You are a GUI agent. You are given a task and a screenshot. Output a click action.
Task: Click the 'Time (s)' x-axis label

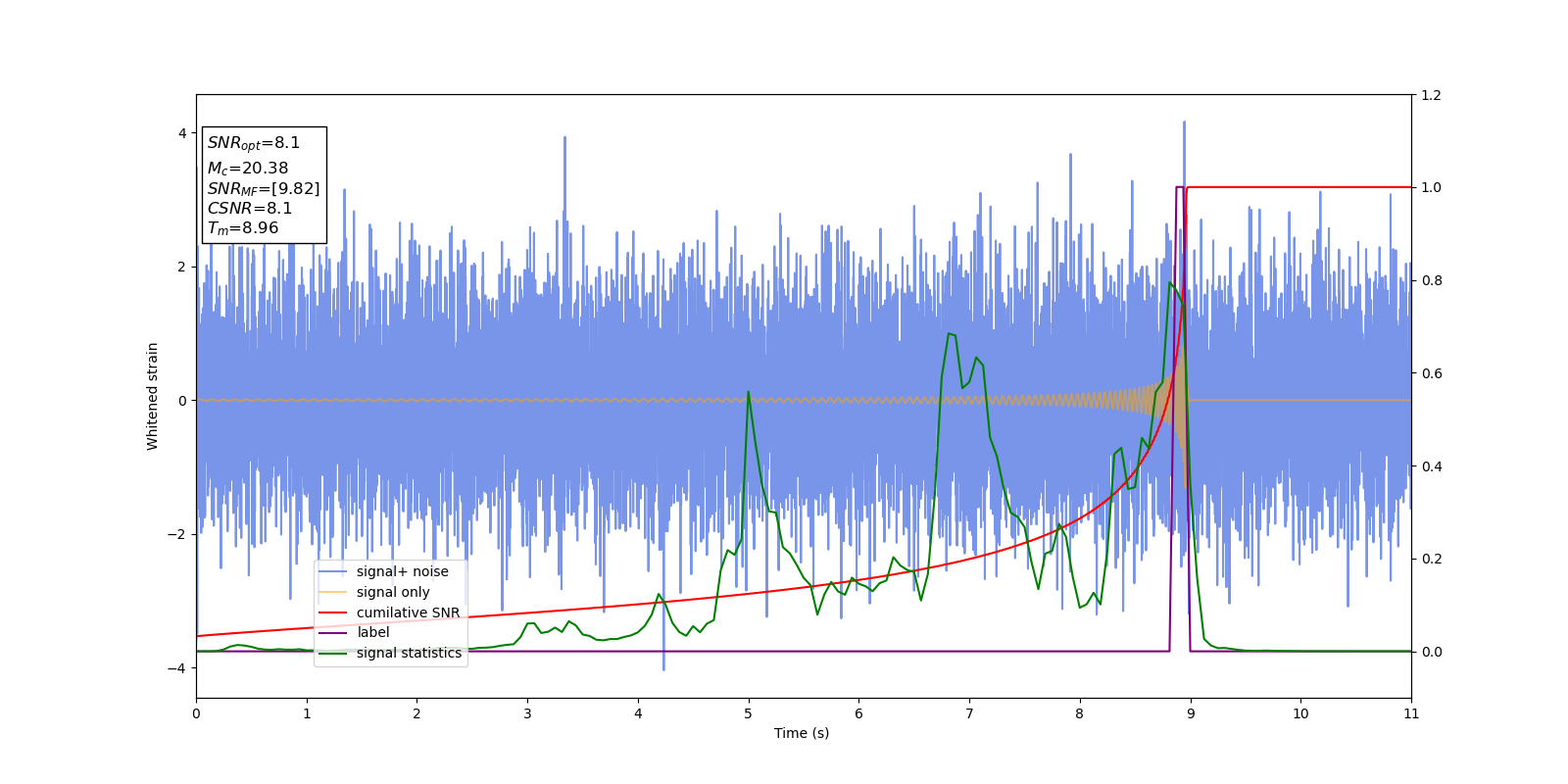802,733
